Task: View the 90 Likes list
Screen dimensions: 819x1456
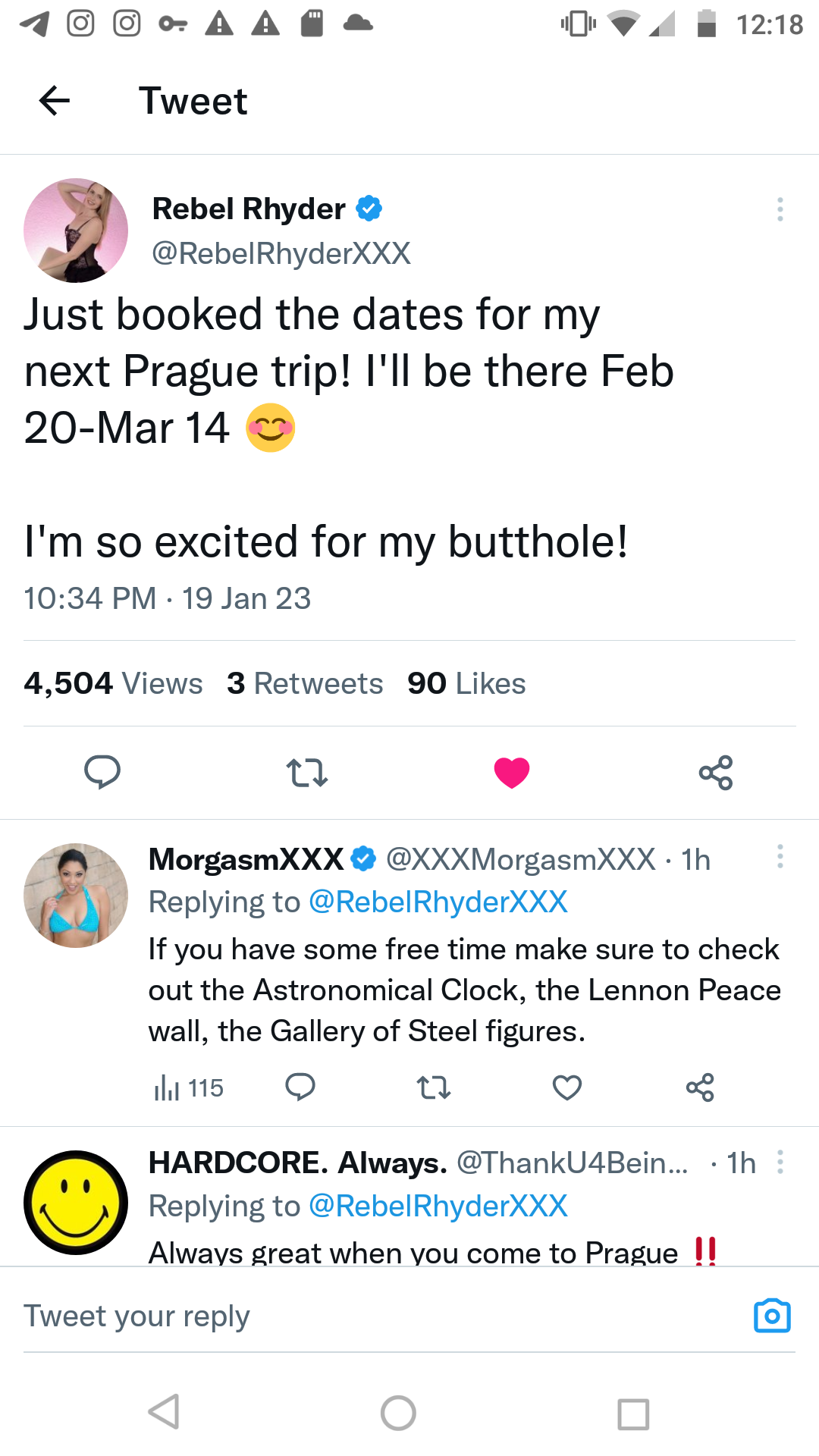Action: tap(466, 683)
